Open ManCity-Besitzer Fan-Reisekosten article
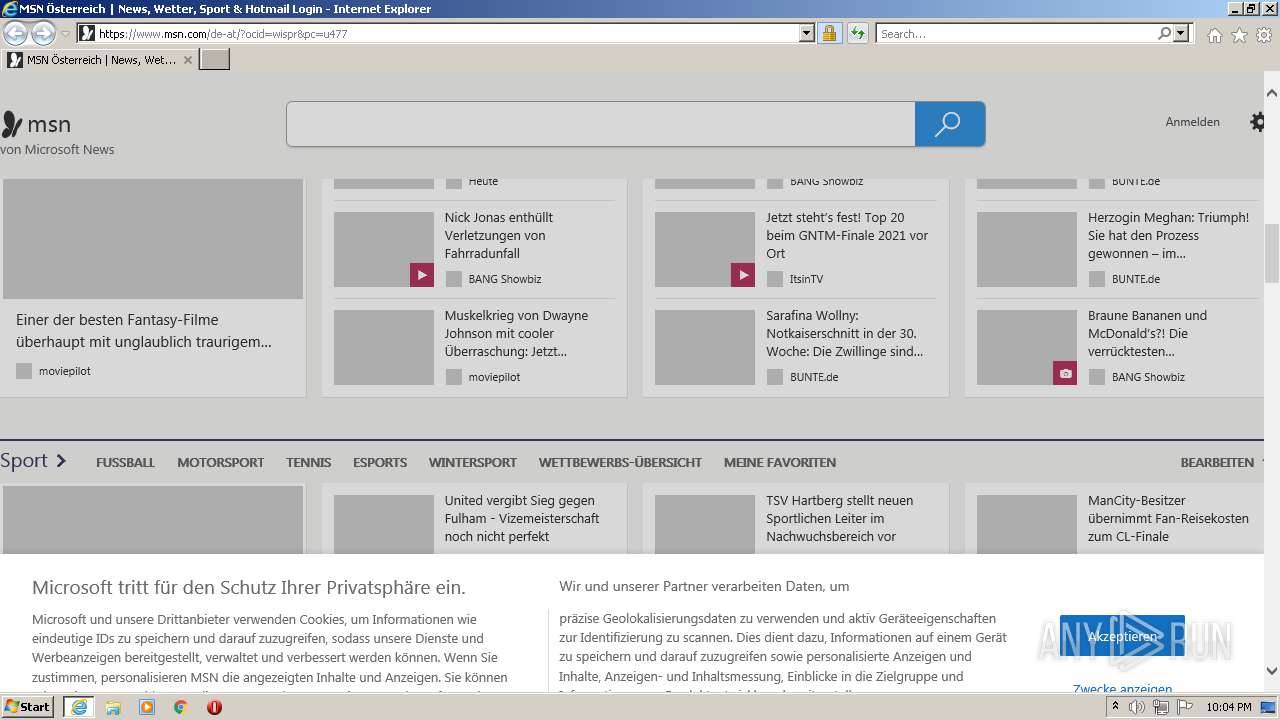Image resolution: width=1280 pixels, height=720 pixels. (1168, 518)
